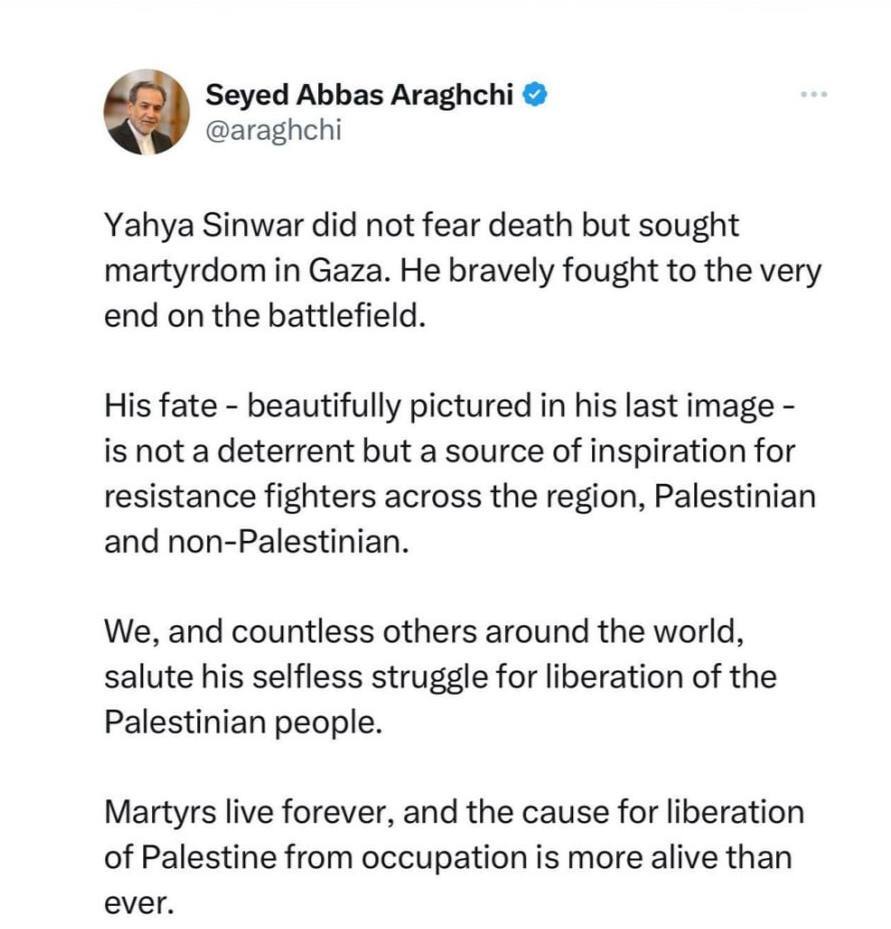Click the line 'Palestinian people.'
This screenshot has height=929, width=891.
243,722
